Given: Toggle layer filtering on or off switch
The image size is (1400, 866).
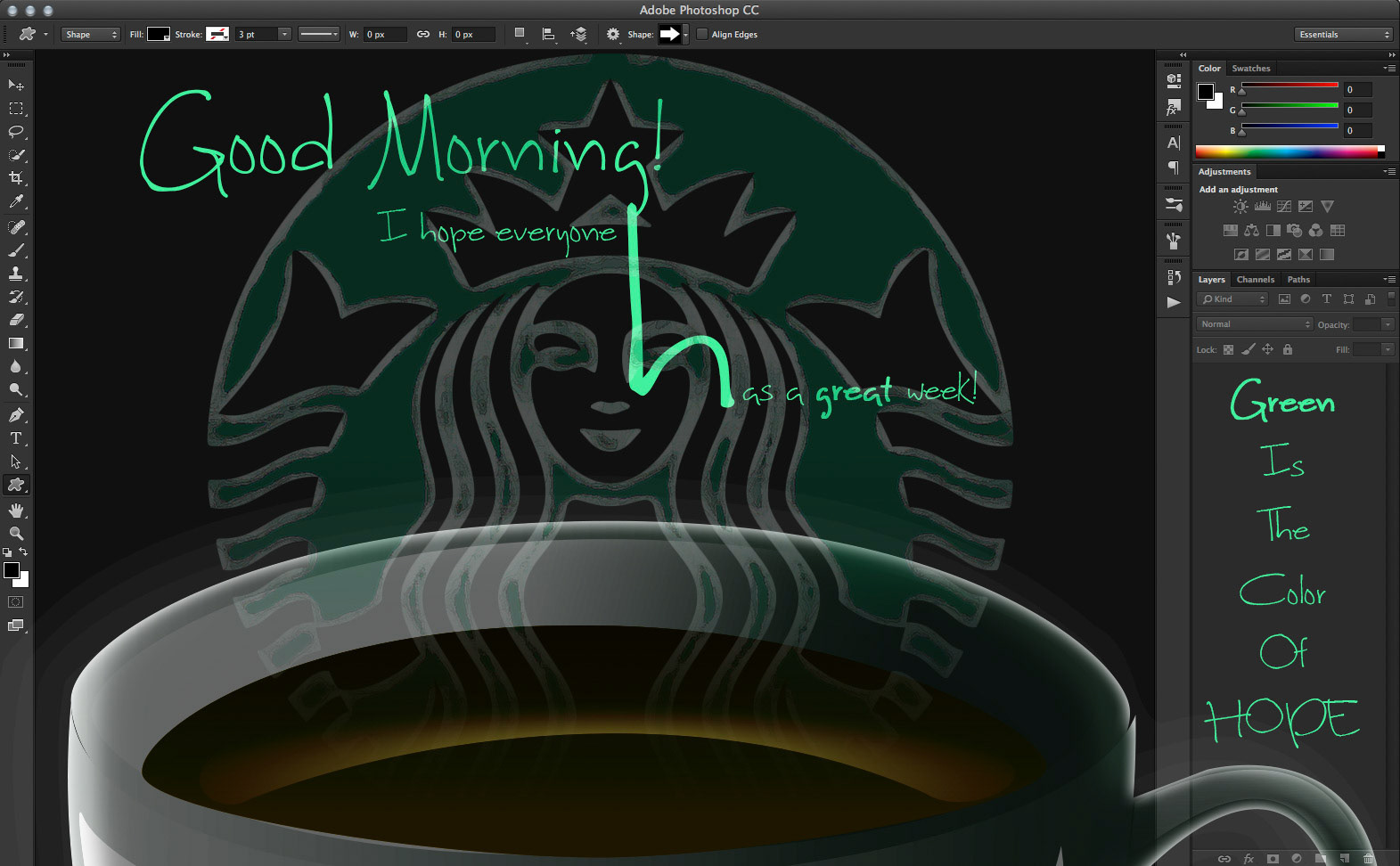Looking at the screenshot, I should (1391, 299).
